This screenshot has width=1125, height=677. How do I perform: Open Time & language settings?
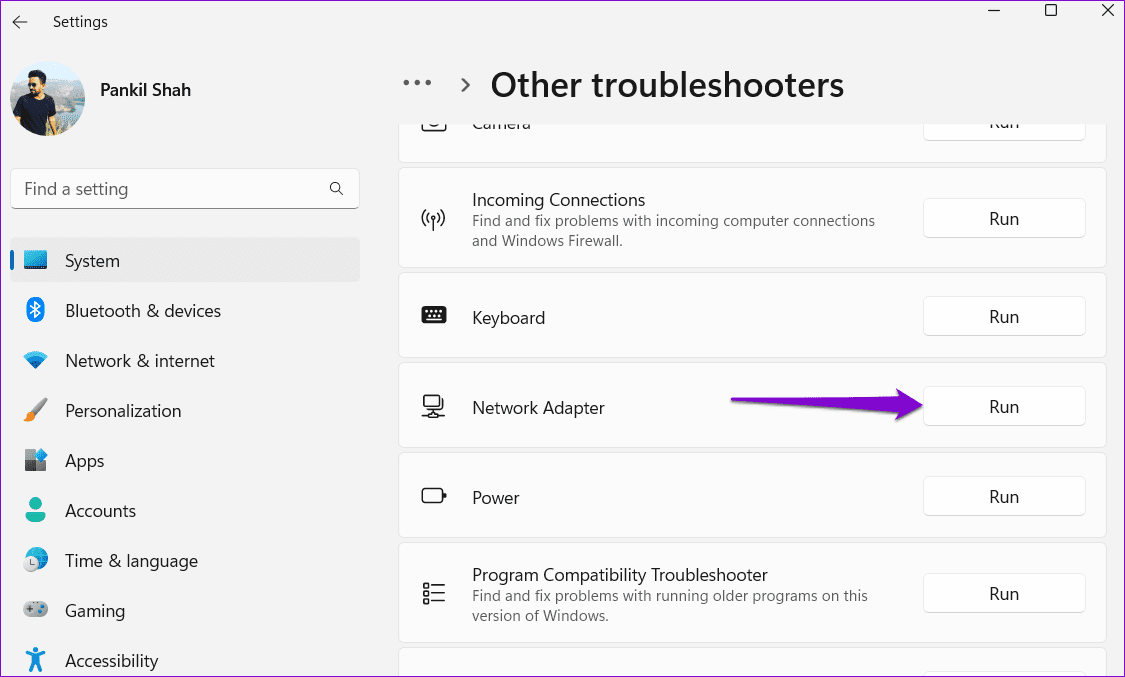pyautogui.click(x=131, y=561)
